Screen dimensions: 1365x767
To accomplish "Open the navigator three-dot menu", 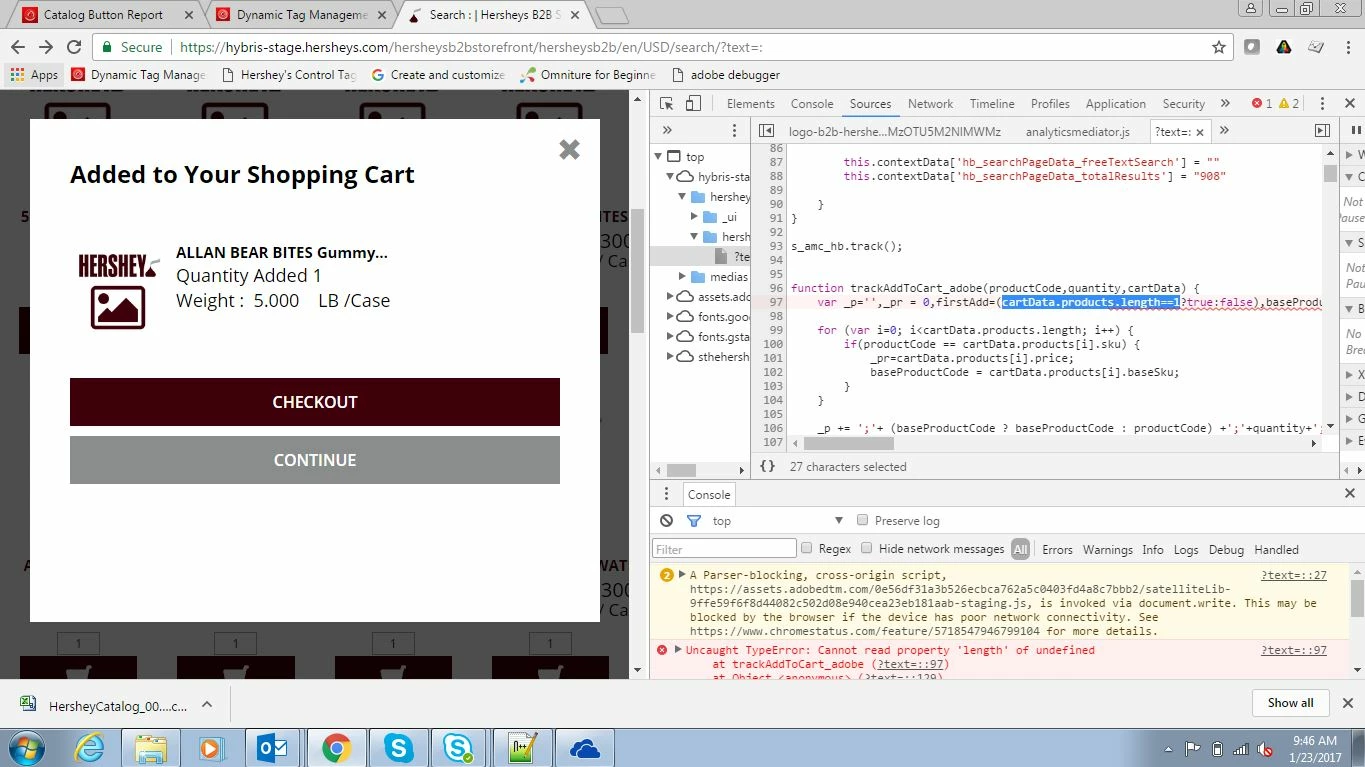I will tap(734, 130).
